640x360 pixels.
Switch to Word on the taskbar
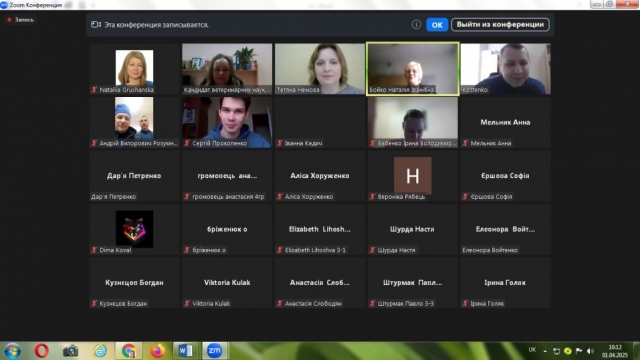click(x=185, y=351)
